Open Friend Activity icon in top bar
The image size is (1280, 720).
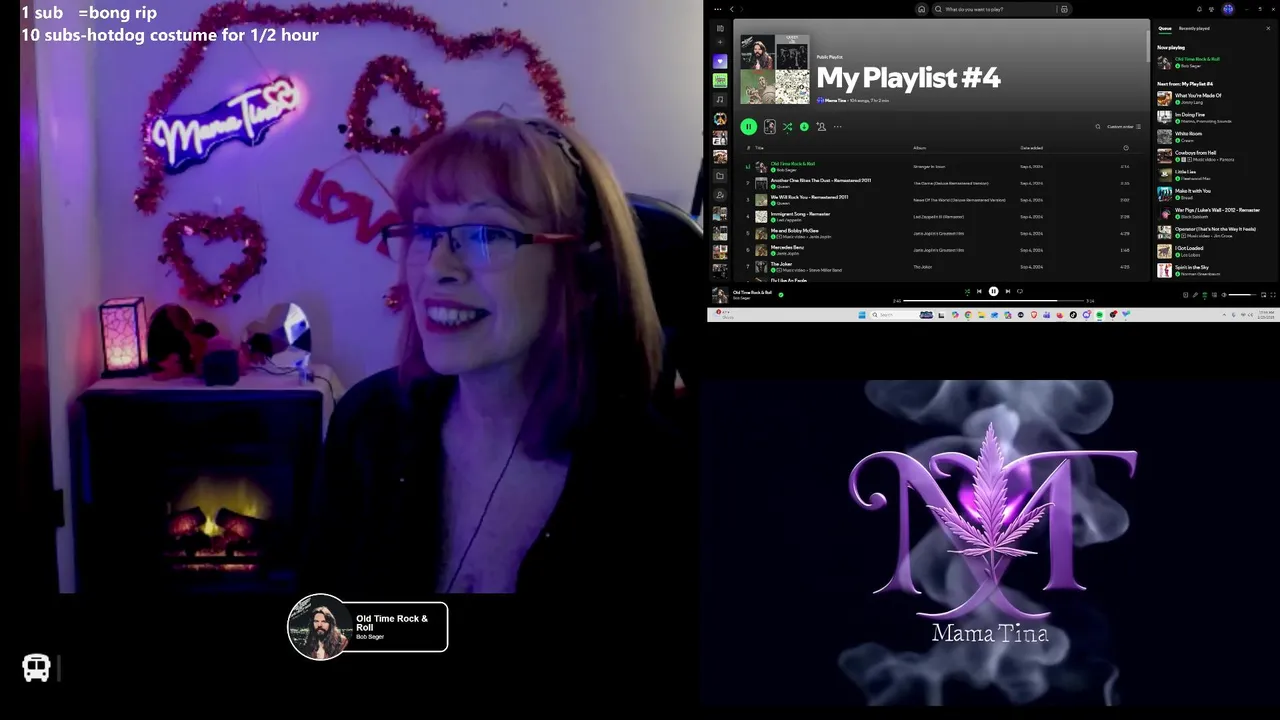1211,9
